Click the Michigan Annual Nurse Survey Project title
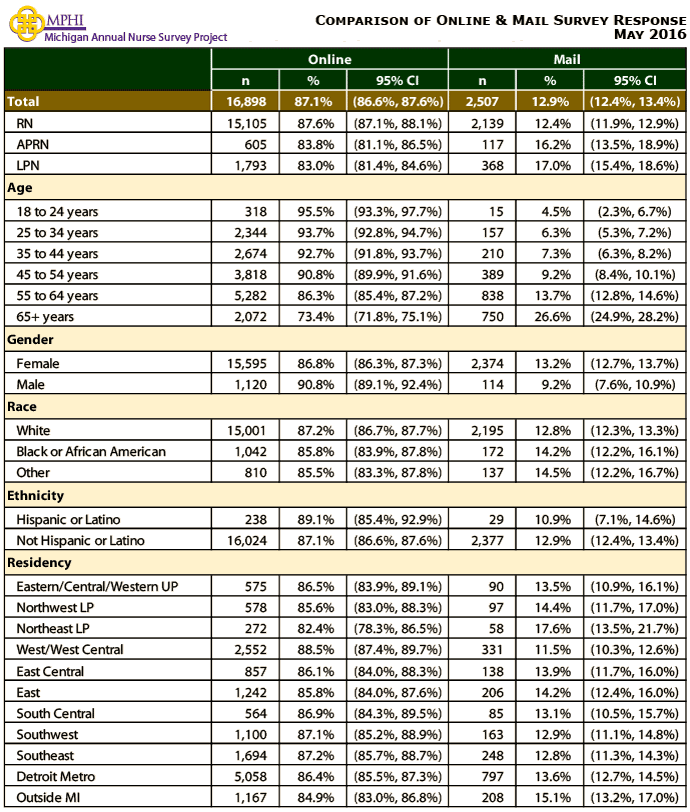The width and height of the screenshot is (690, 812). 136,37
